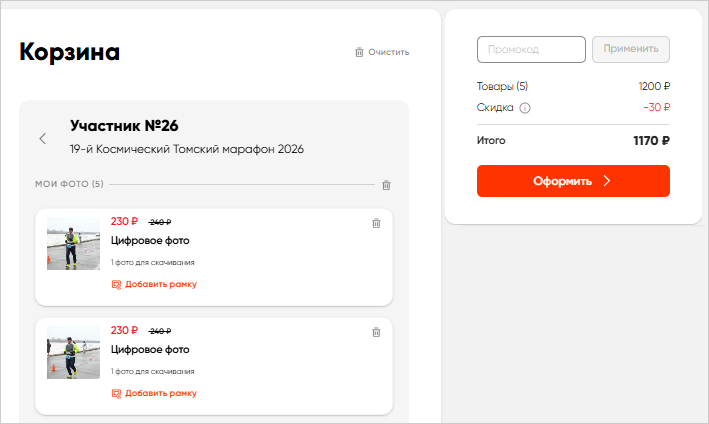Viewport: 709px width, 424px height.
Task: Click the first Цифровое фото title
Action: (150, 241)
